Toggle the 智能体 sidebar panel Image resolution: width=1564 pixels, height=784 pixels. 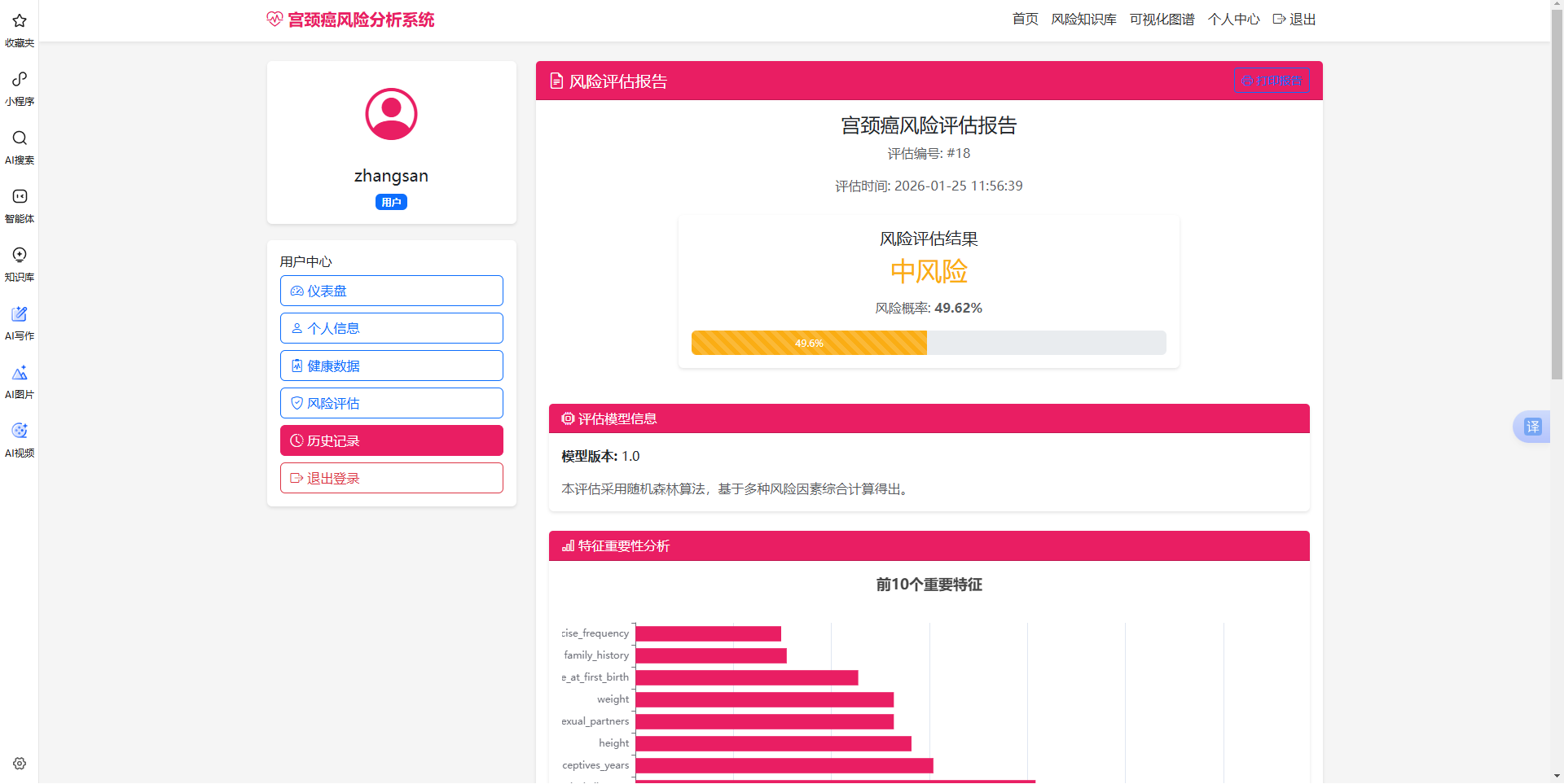(x=19, y=205)
